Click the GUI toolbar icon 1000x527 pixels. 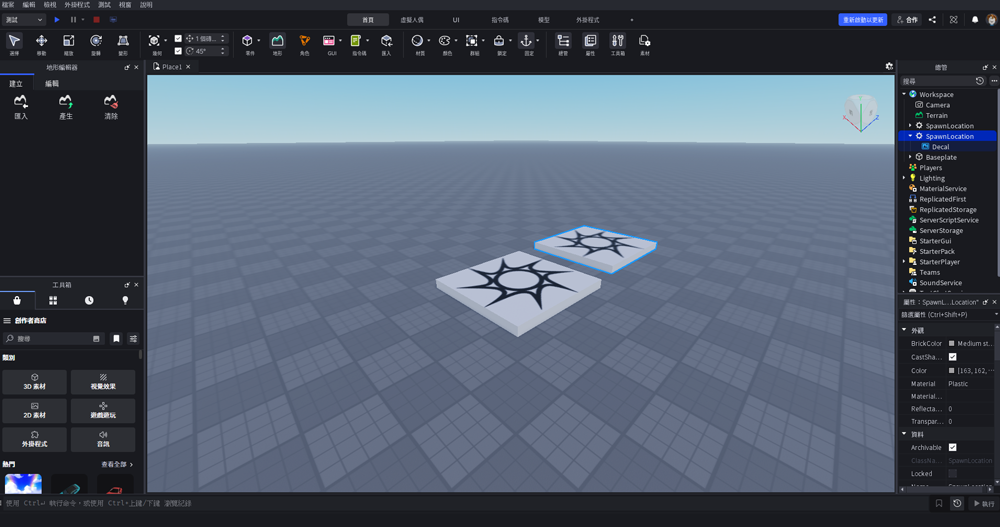(x=329, y=41)
